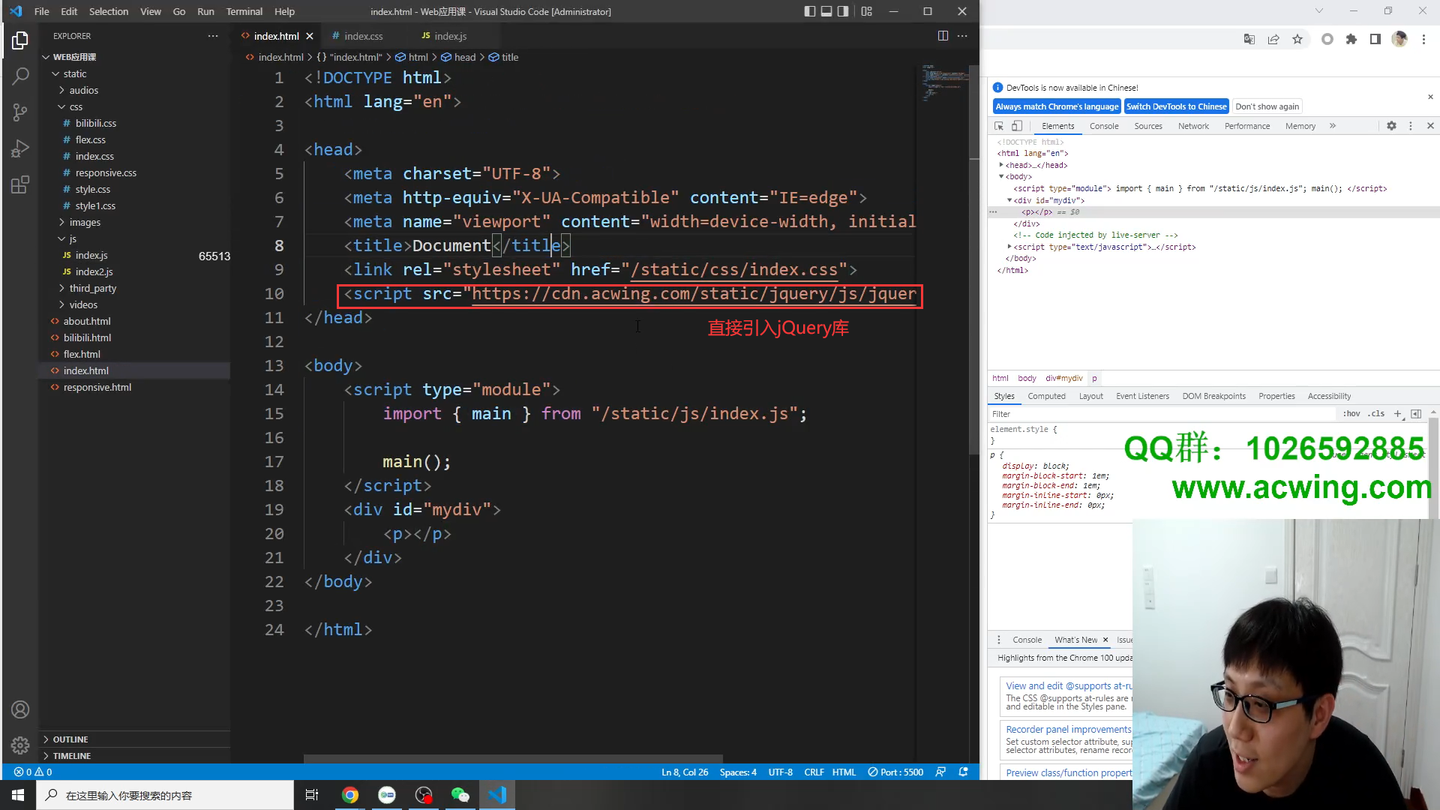Click Port: 5500 live server status
1440x810 pixels.
click(896, 772)
